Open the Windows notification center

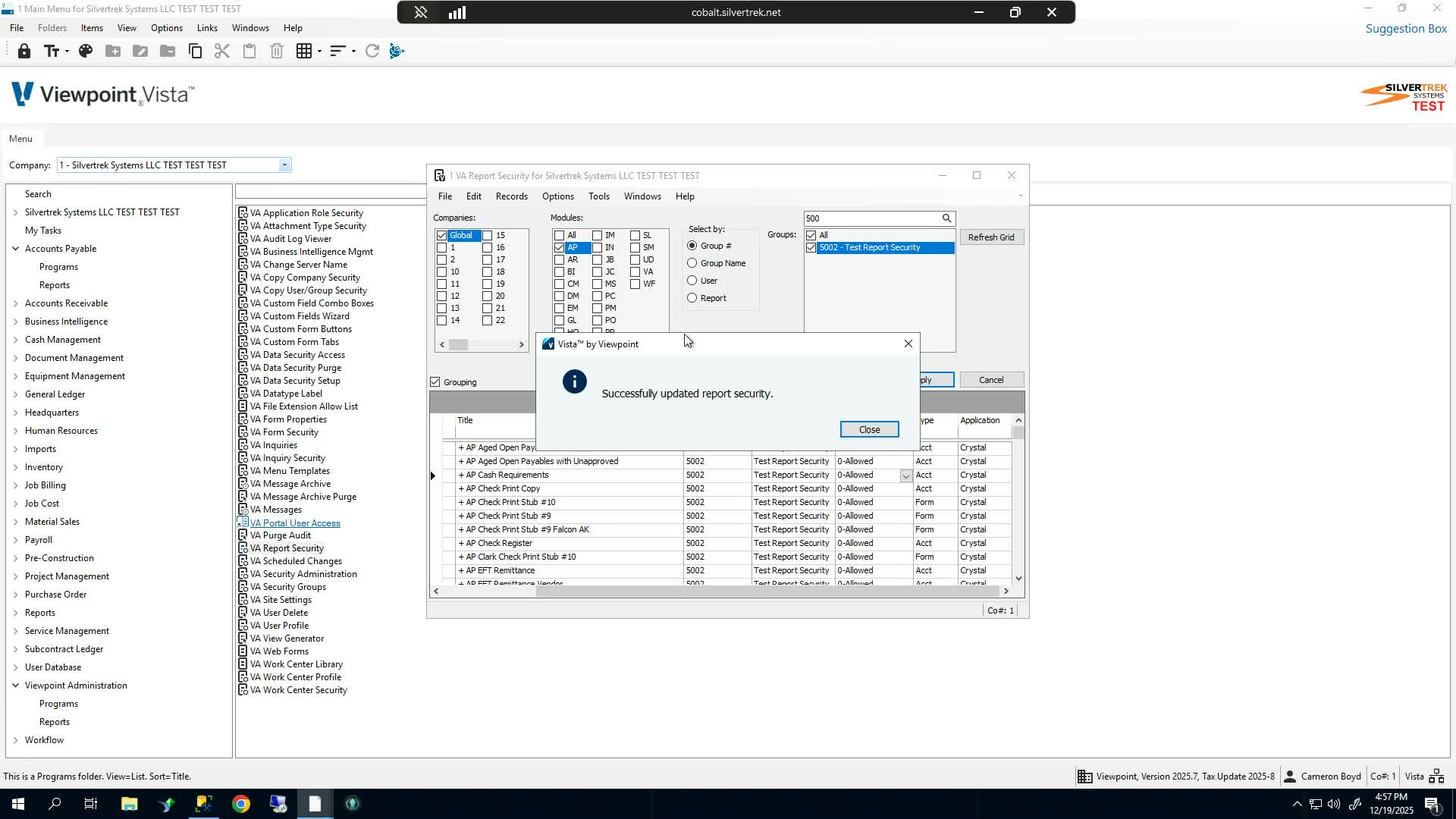[1432, 804]
